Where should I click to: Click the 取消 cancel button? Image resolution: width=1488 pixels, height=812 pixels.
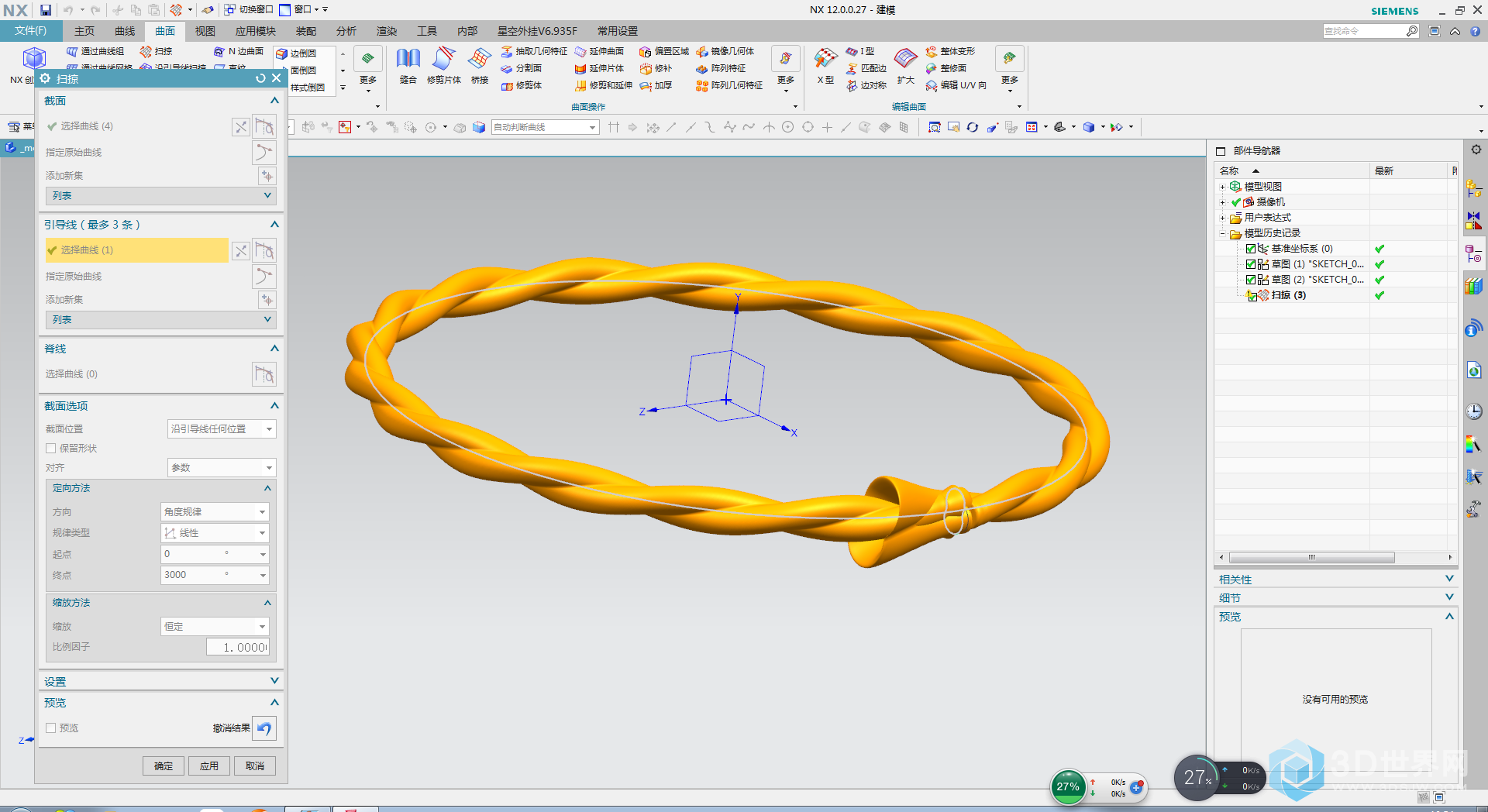(255, 766)
